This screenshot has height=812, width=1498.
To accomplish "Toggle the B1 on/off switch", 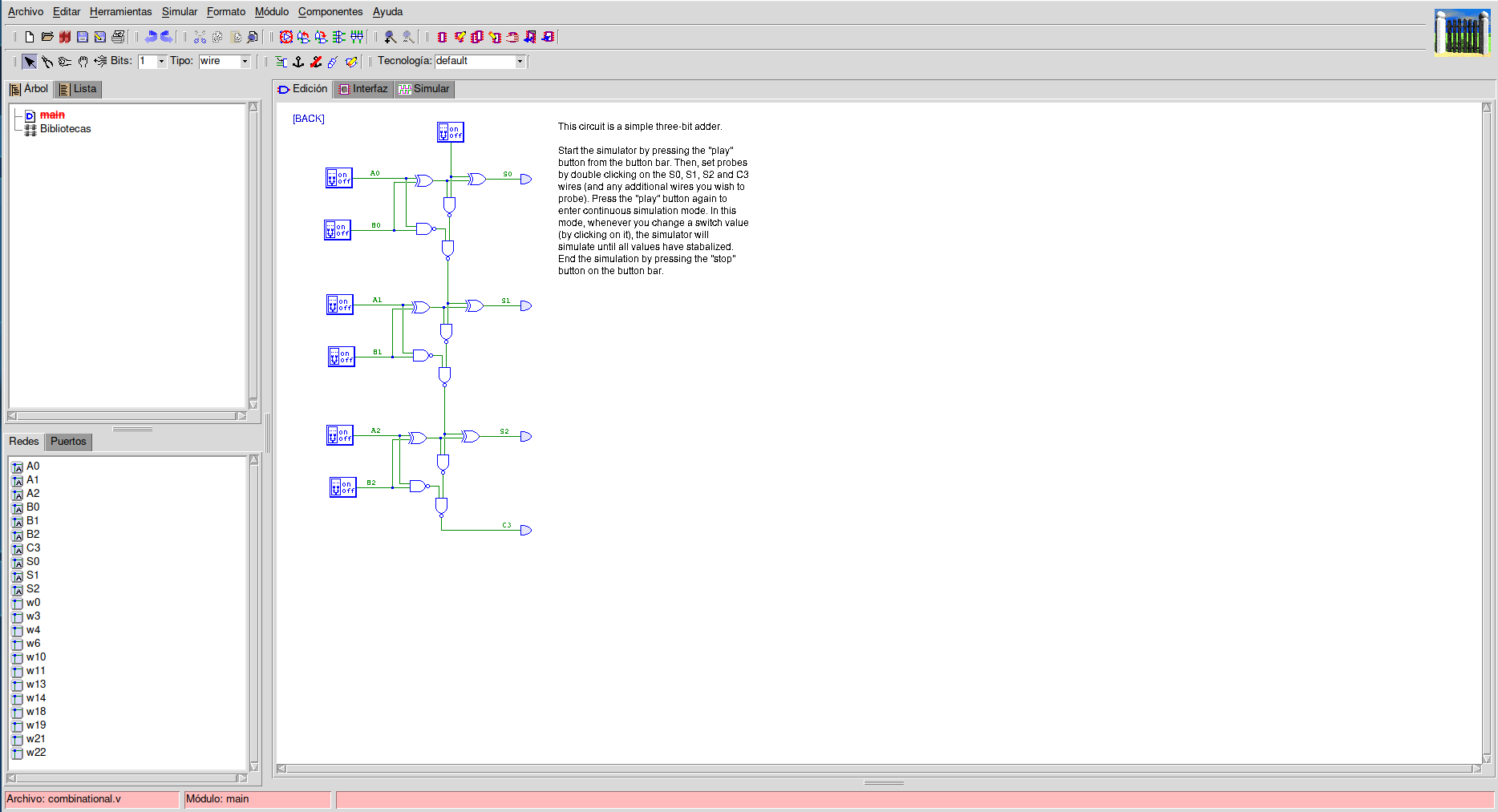I will (341, 356).
